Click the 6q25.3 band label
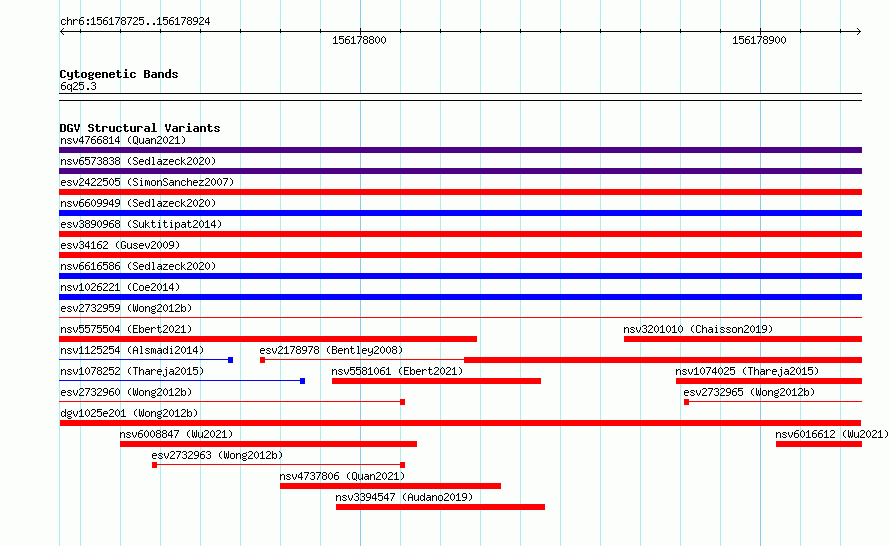This screenshot has height=546, width=890. (x=78, y=86)
